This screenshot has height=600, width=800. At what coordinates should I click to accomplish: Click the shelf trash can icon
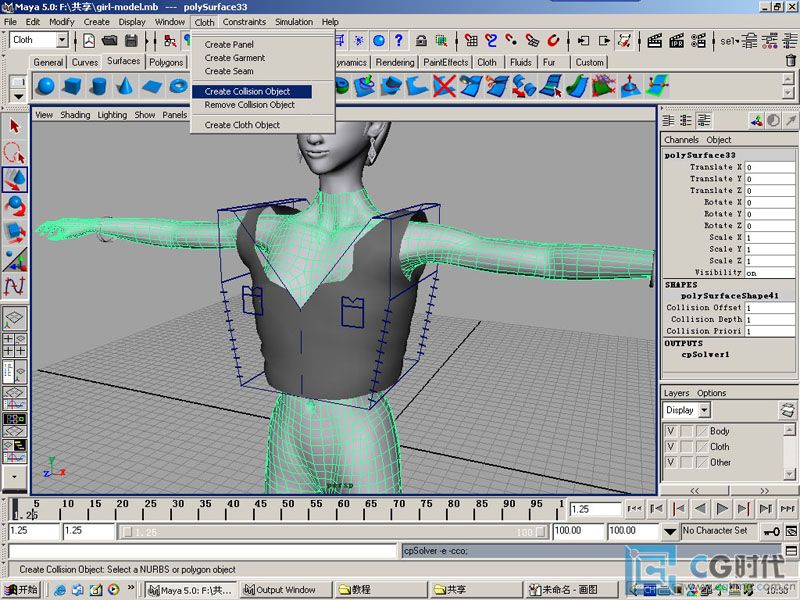click(x=790, y=61)
